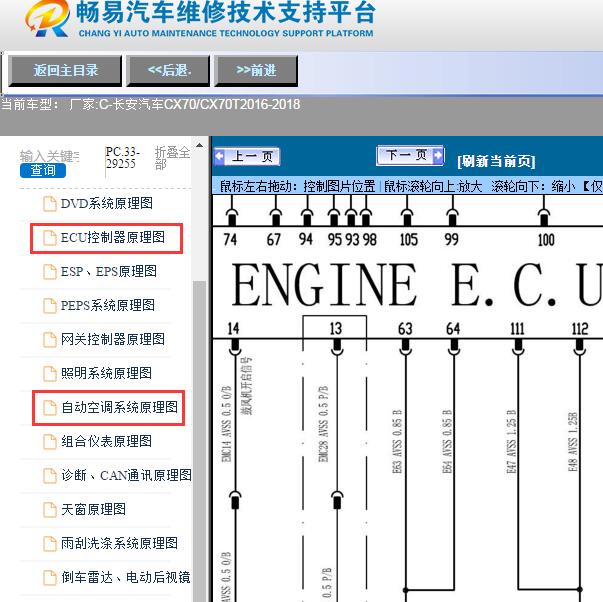Image resolution: width=603 pixels, height=602 pixels.
Task: Go back with the <<后退 button
Action: point(168,70)
